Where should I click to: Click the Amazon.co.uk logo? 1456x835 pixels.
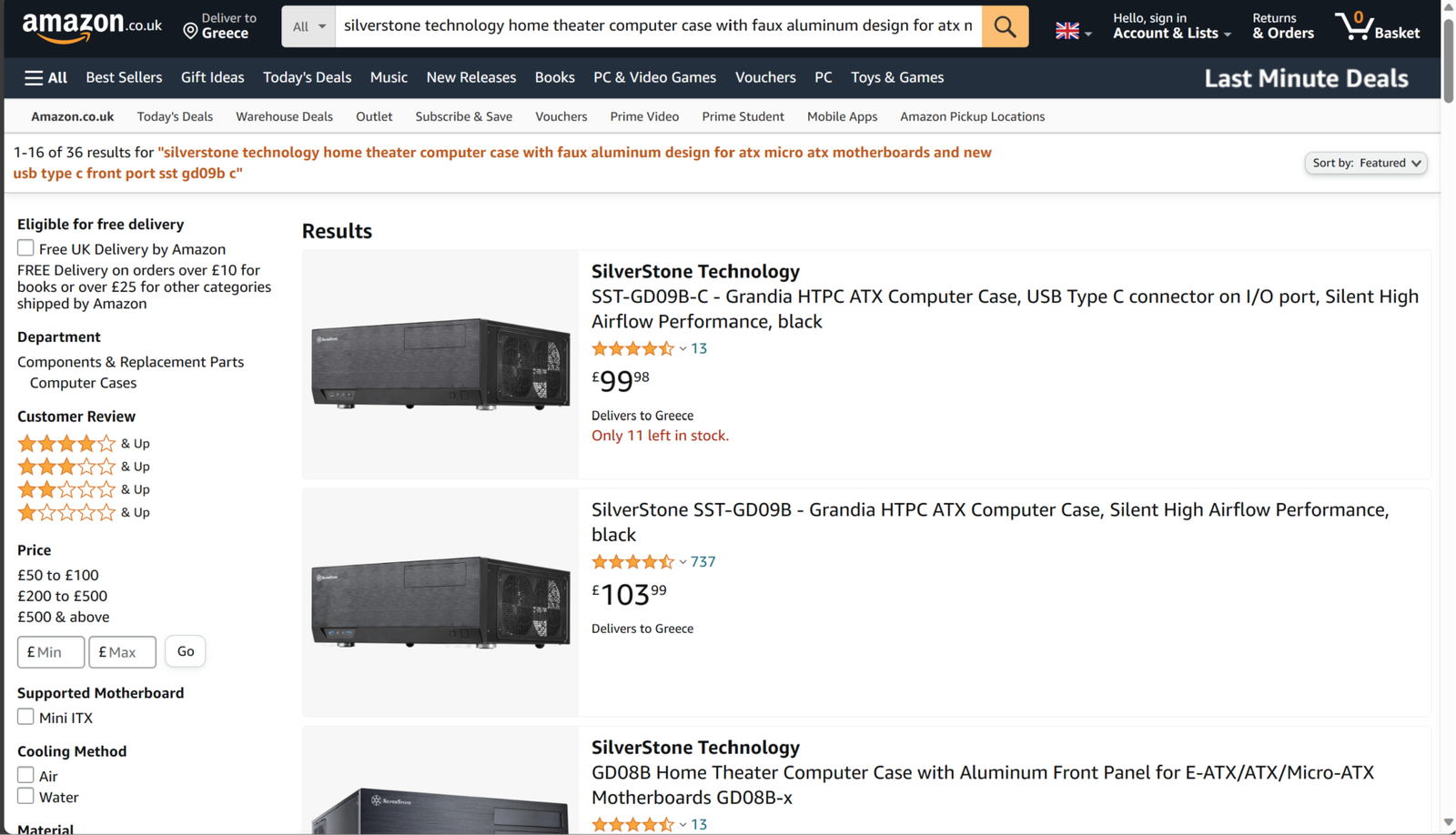tap(91, 26)
